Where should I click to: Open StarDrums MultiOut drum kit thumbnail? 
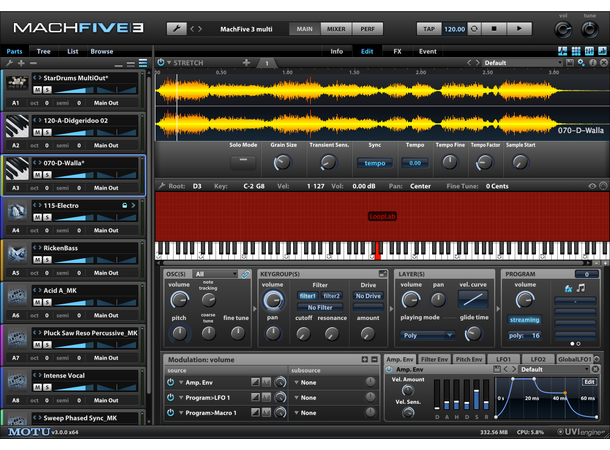coord(17,82)
